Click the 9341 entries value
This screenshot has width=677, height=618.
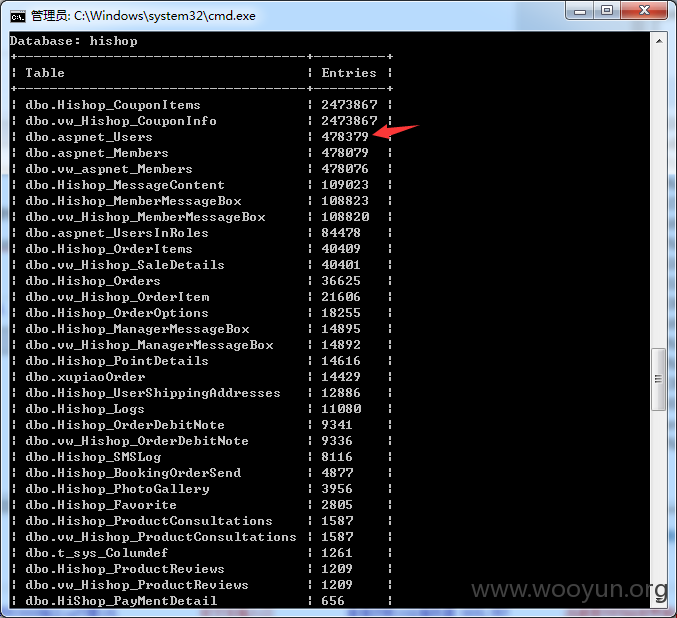click(337, 425)
